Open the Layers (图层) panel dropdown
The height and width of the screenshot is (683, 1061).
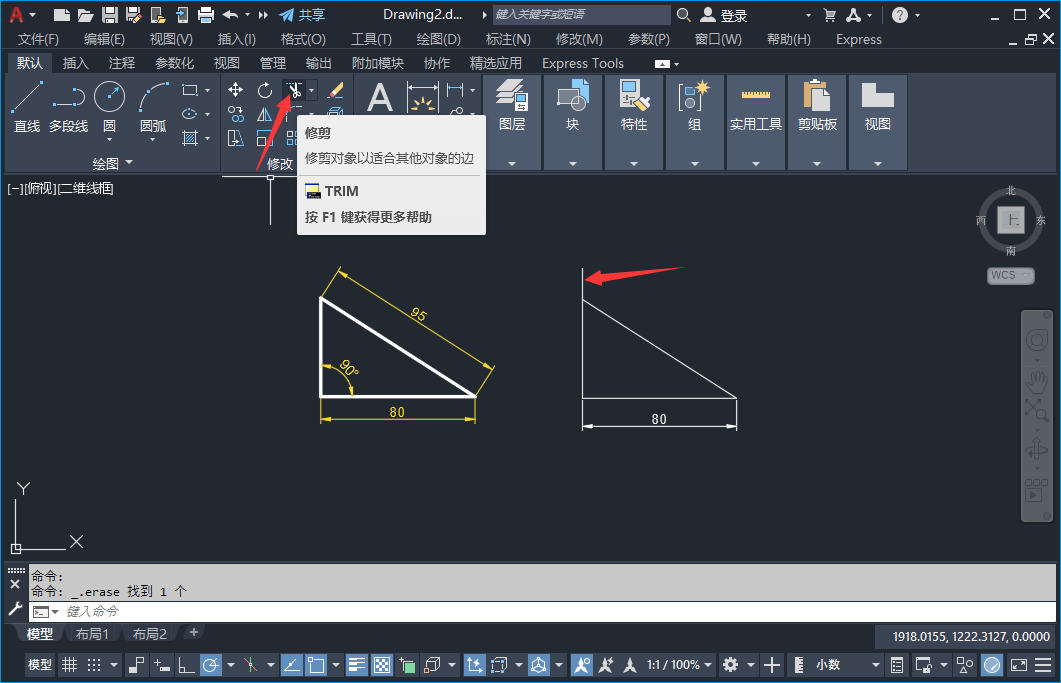(512, 163)
